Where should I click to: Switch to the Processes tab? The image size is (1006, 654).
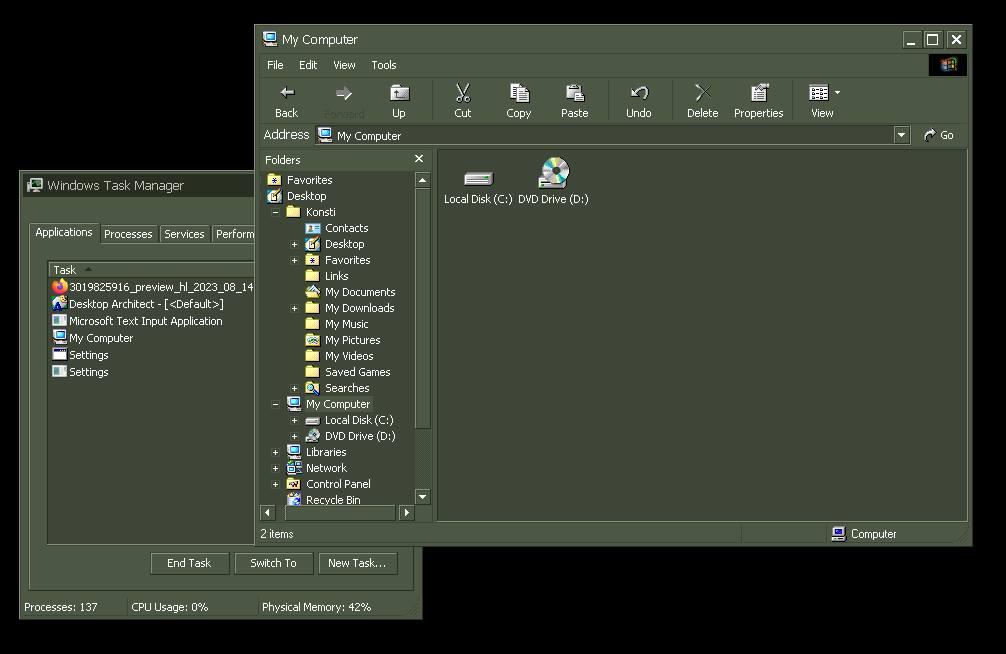click(x=128, y=234)
